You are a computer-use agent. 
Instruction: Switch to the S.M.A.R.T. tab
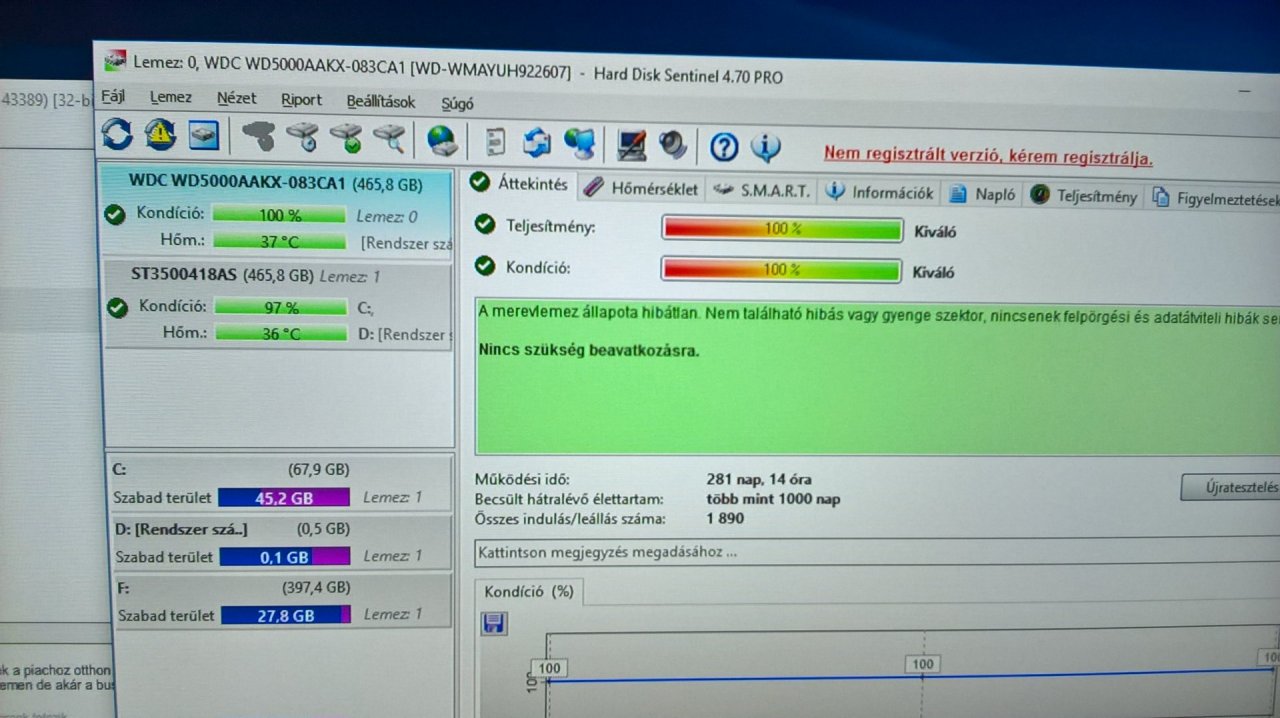click(x=761, y=191)
